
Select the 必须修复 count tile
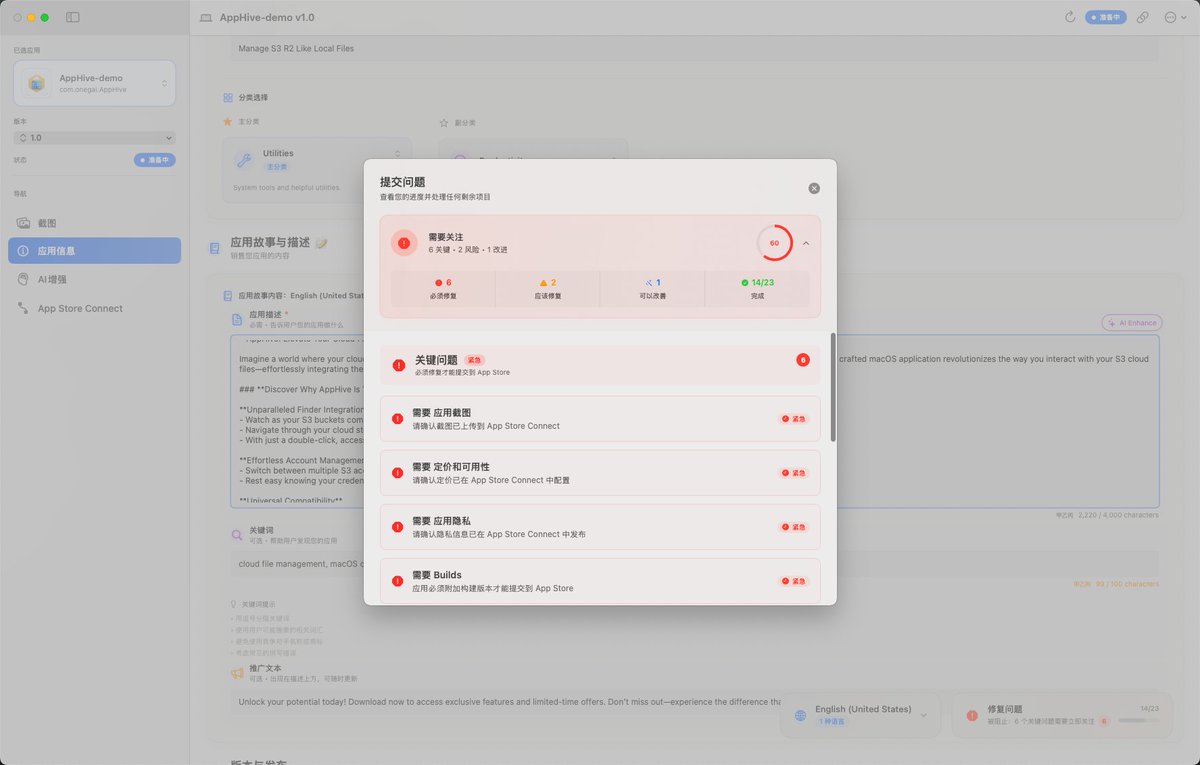coord(443,289)
